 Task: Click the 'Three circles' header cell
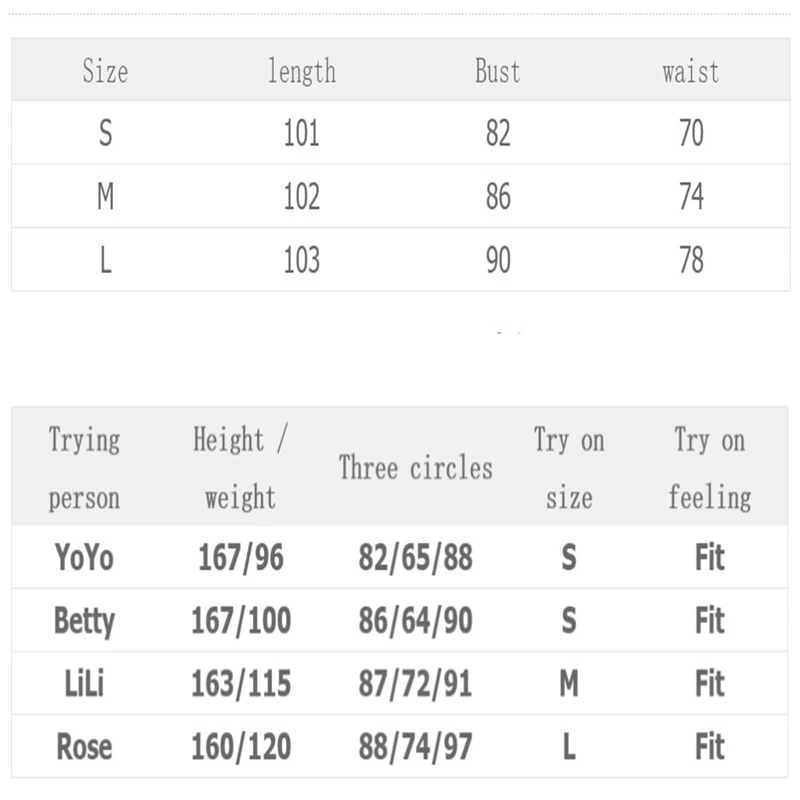pyautogui.click(x=415, y=468)
